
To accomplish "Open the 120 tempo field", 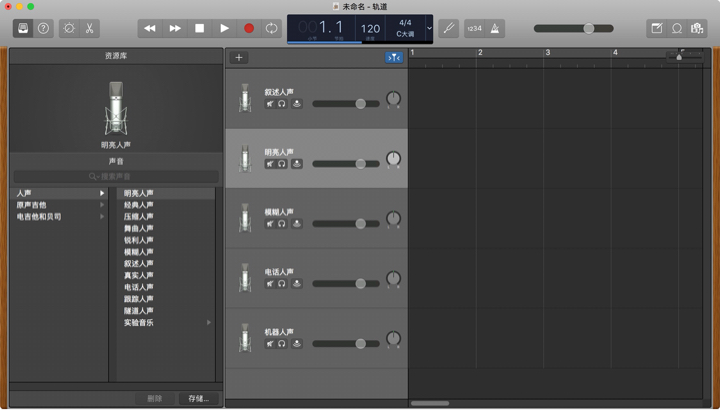I will point(370,29).
